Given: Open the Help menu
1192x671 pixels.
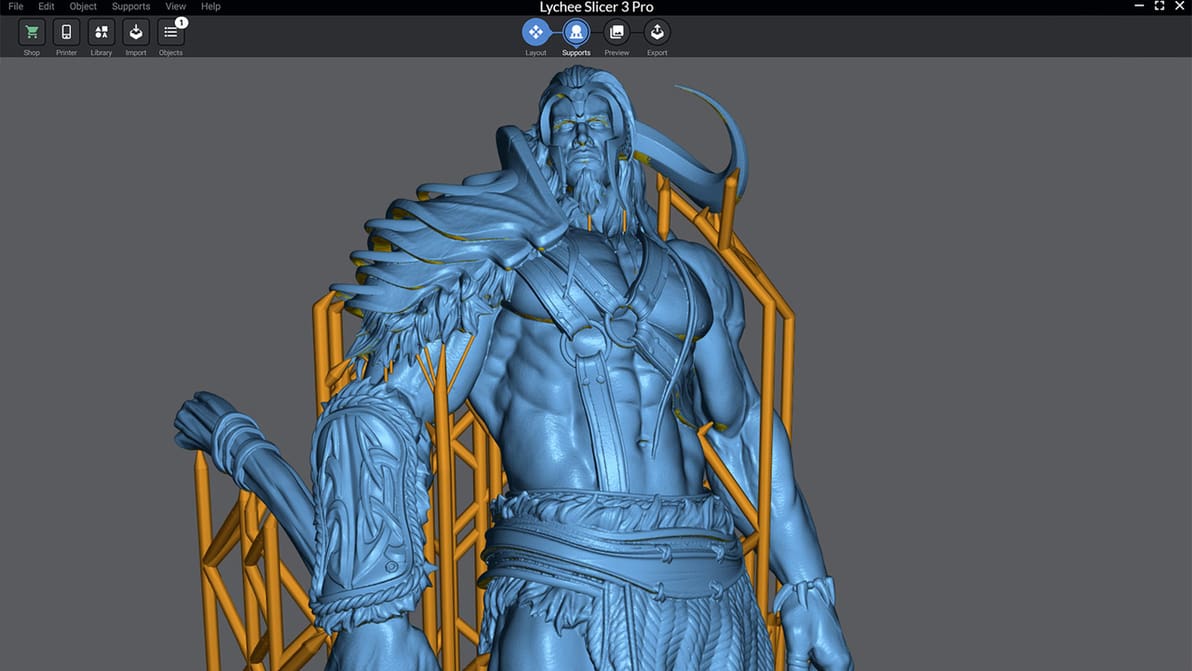Looking at the screenshot, I should pos(211,6).
